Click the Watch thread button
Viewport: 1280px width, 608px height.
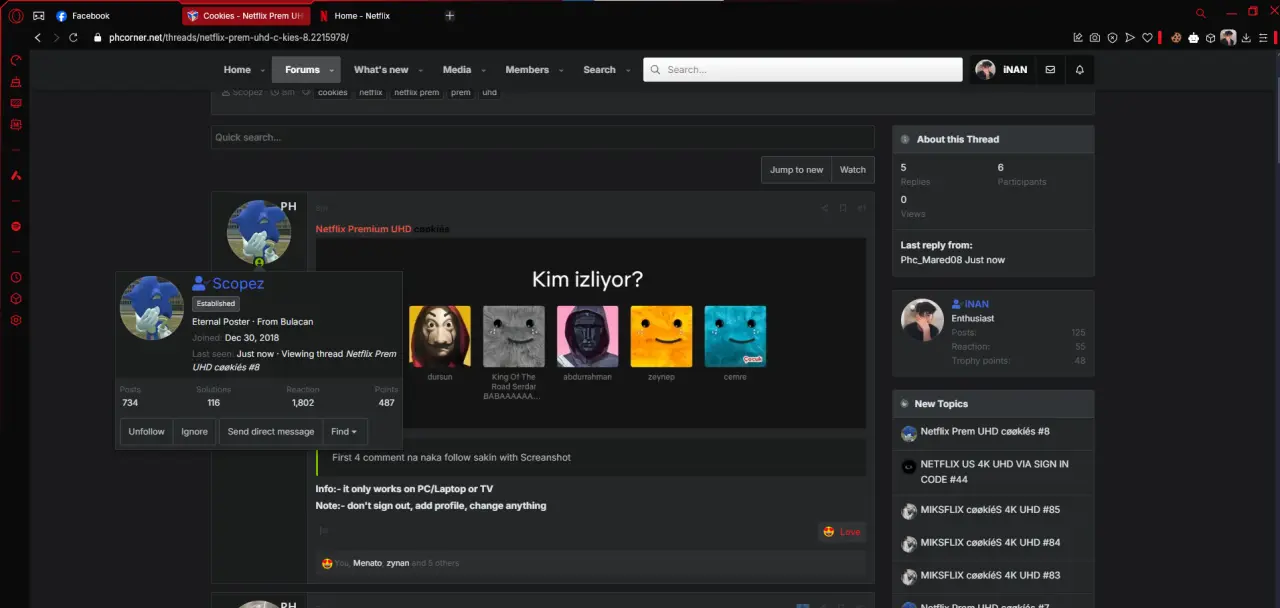[x=853, y=170]
